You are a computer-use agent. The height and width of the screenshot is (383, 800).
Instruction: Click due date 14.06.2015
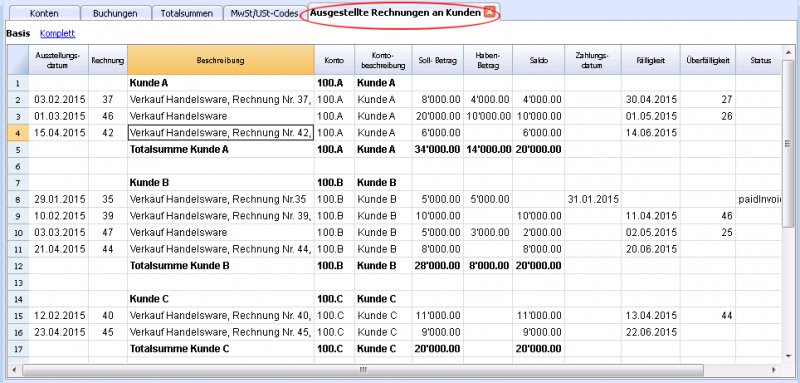click(x=651, y=133)
